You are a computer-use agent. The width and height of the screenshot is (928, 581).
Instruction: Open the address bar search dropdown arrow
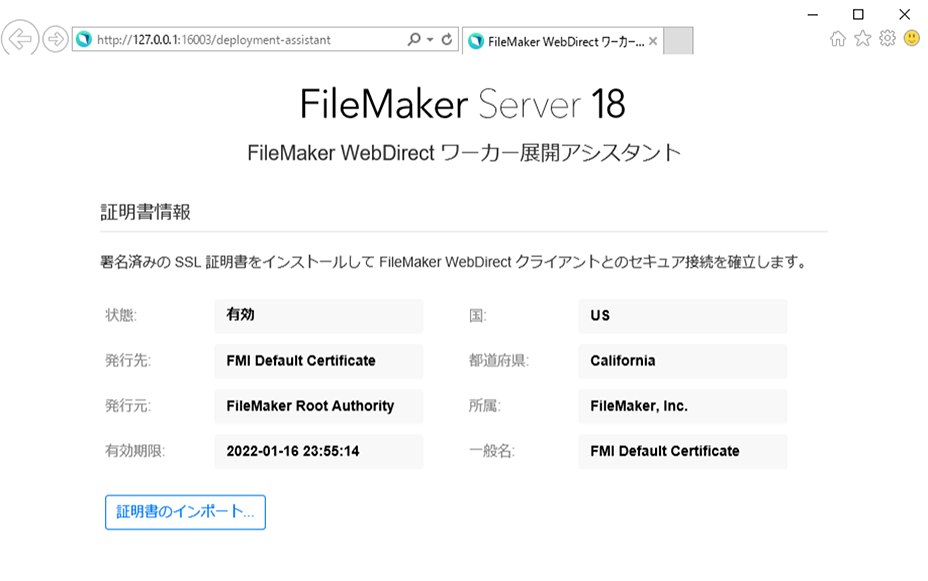tap(429, 40)
